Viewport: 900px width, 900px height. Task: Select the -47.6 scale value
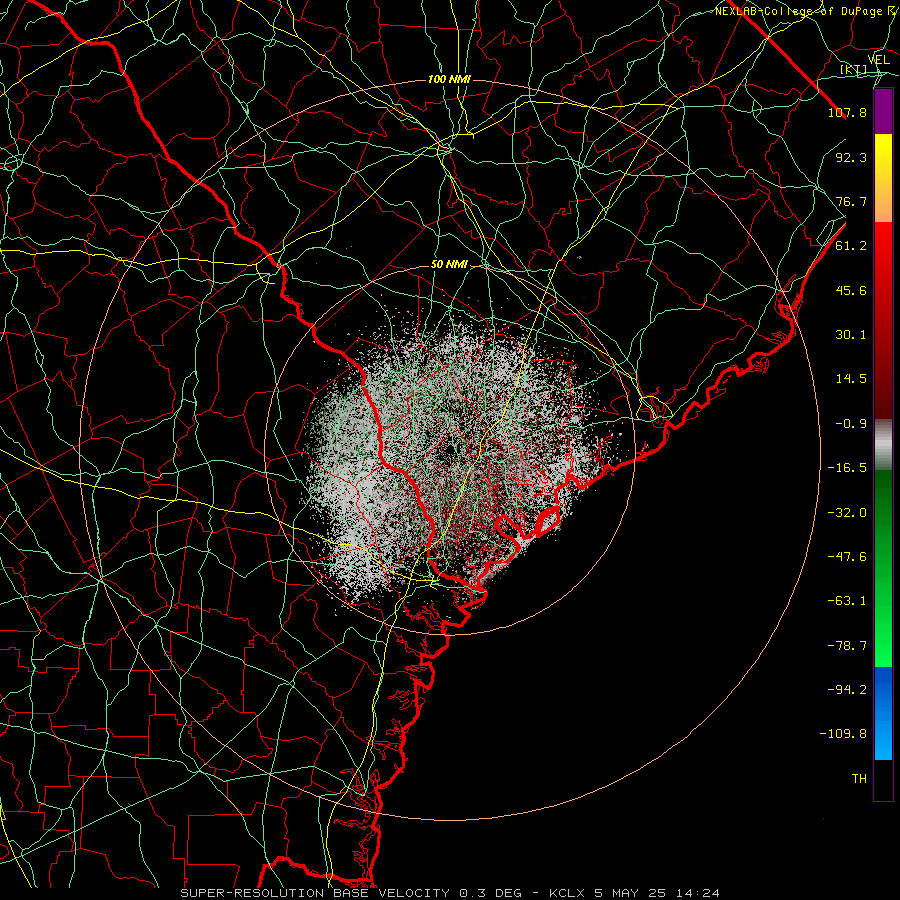pyautogui.click(x=847, y=557)
